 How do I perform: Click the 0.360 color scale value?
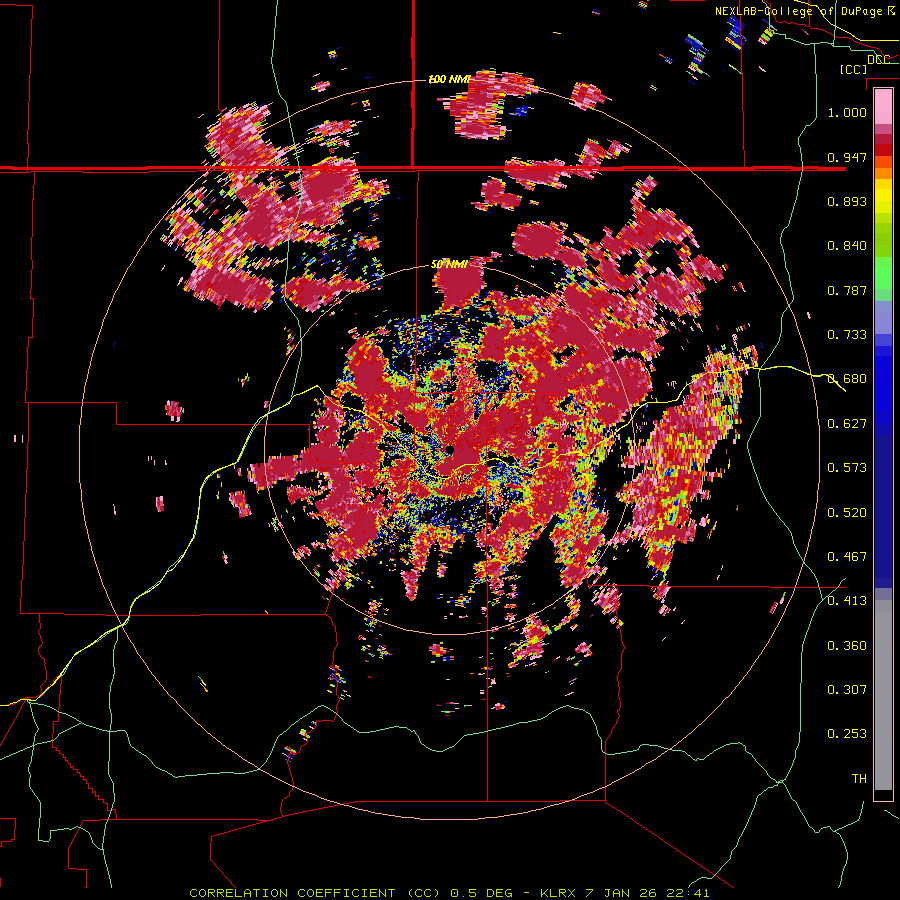[x=847, y=646]
